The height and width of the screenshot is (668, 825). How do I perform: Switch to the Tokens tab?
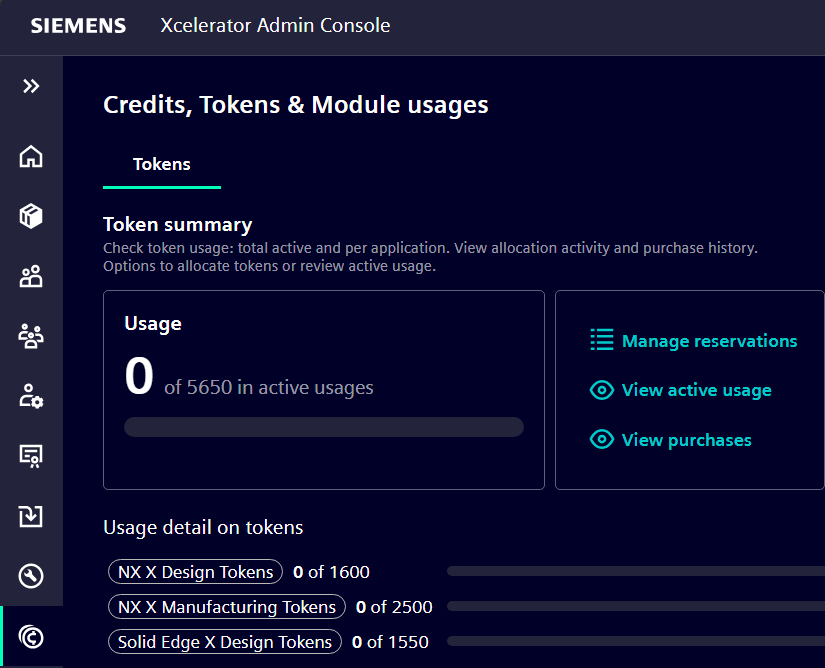pos(162,164)
